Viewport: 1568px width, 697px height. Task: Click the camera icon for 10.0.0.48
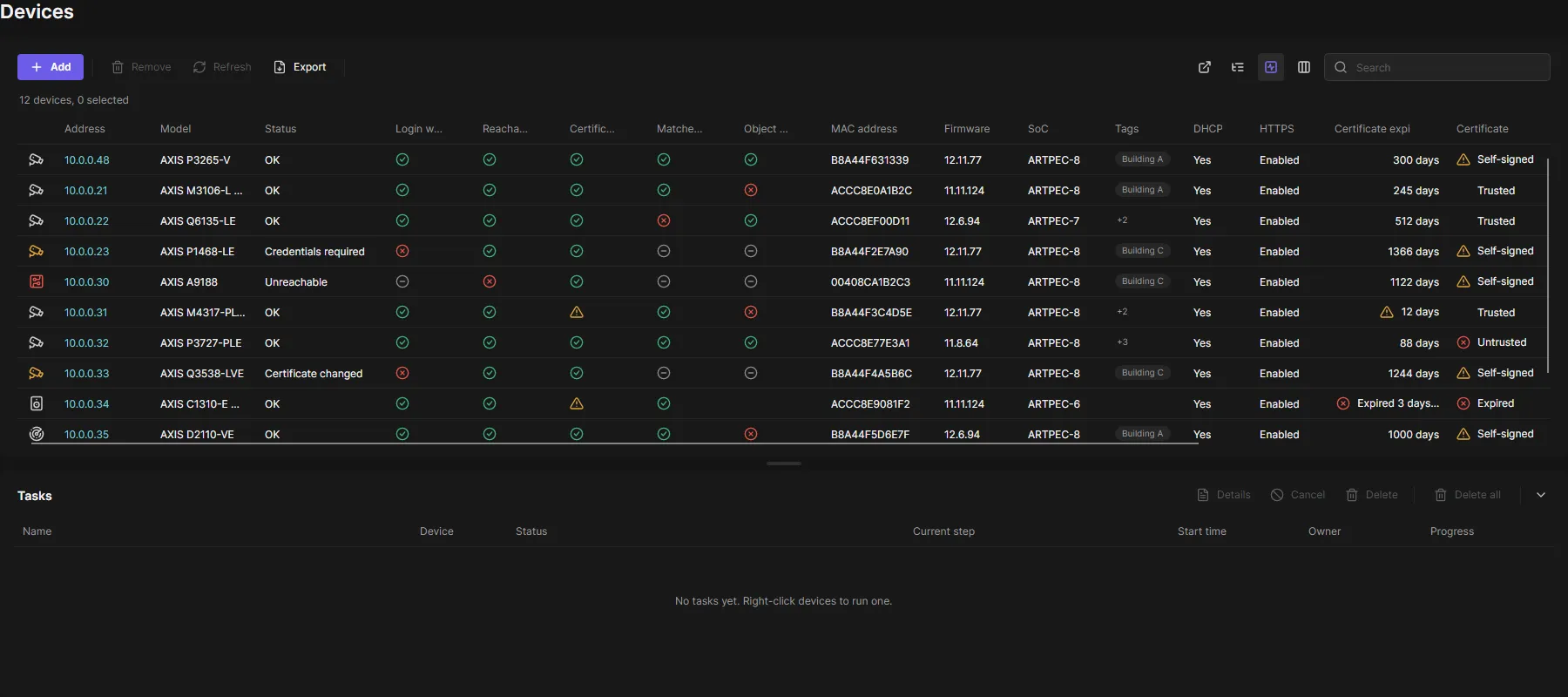point(37,159)
